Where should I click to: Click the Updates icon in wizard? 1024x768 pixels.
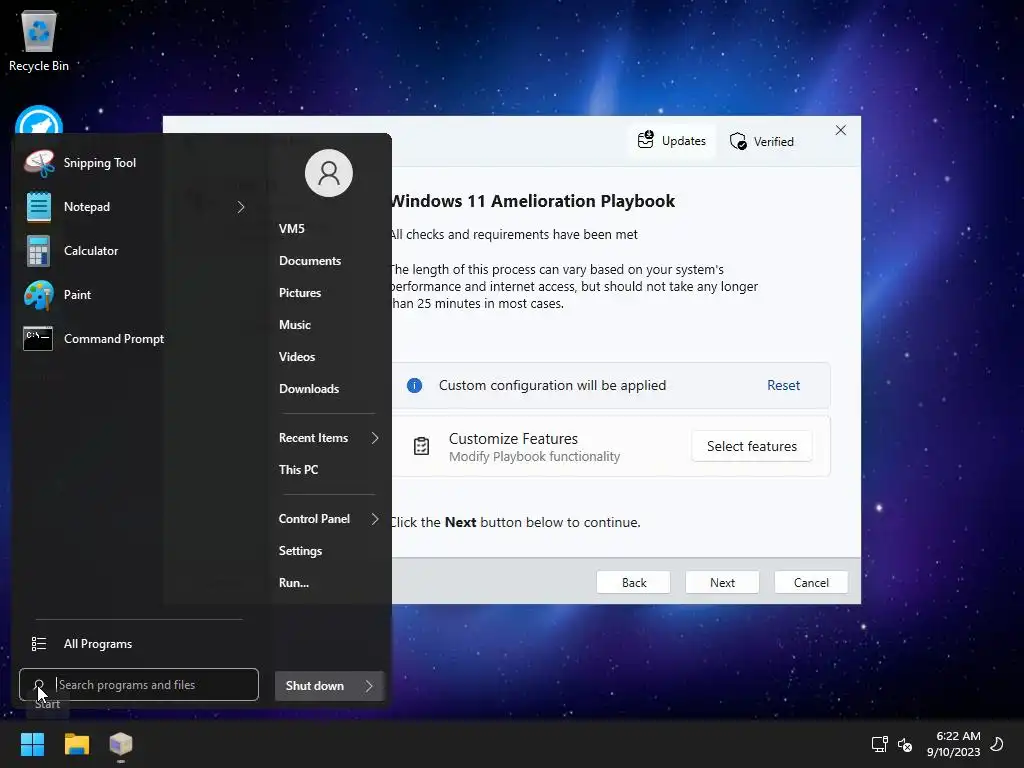(x=645, y=140)
